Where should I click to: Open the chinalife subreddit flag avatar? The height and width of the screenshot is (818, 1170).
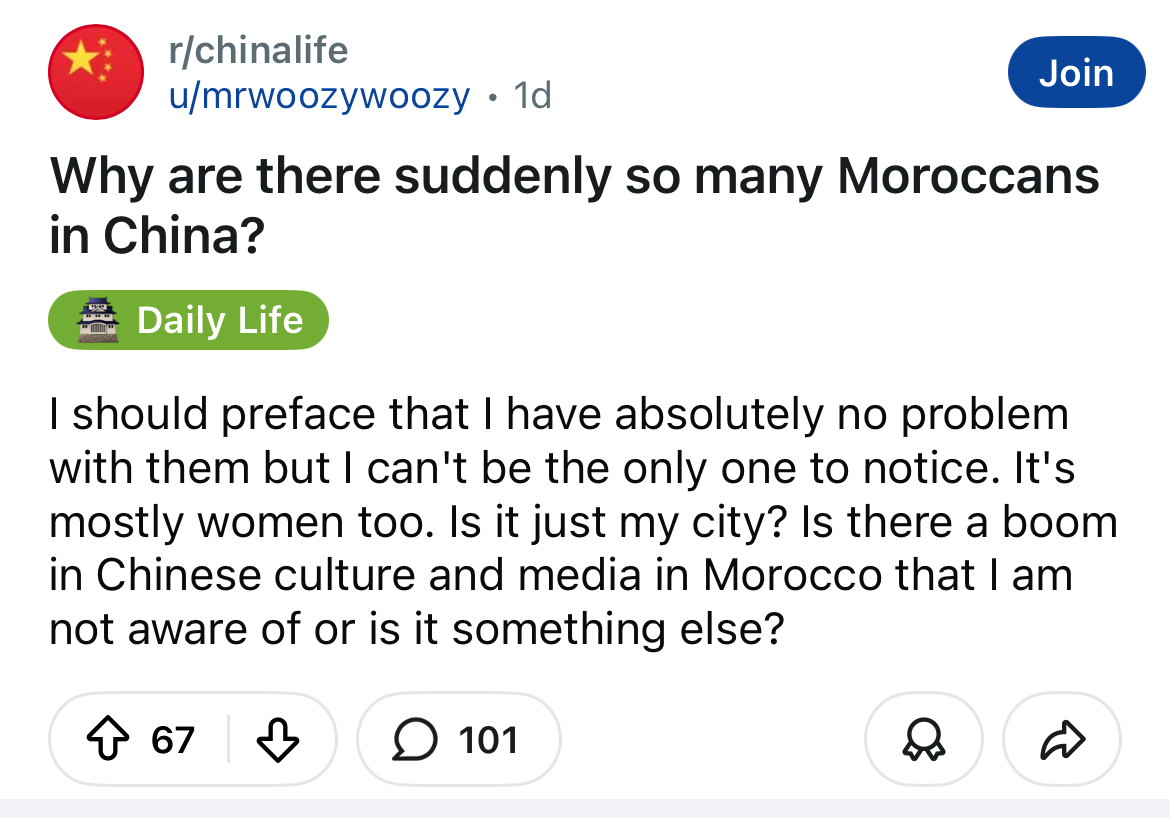(x=96, y=72)
